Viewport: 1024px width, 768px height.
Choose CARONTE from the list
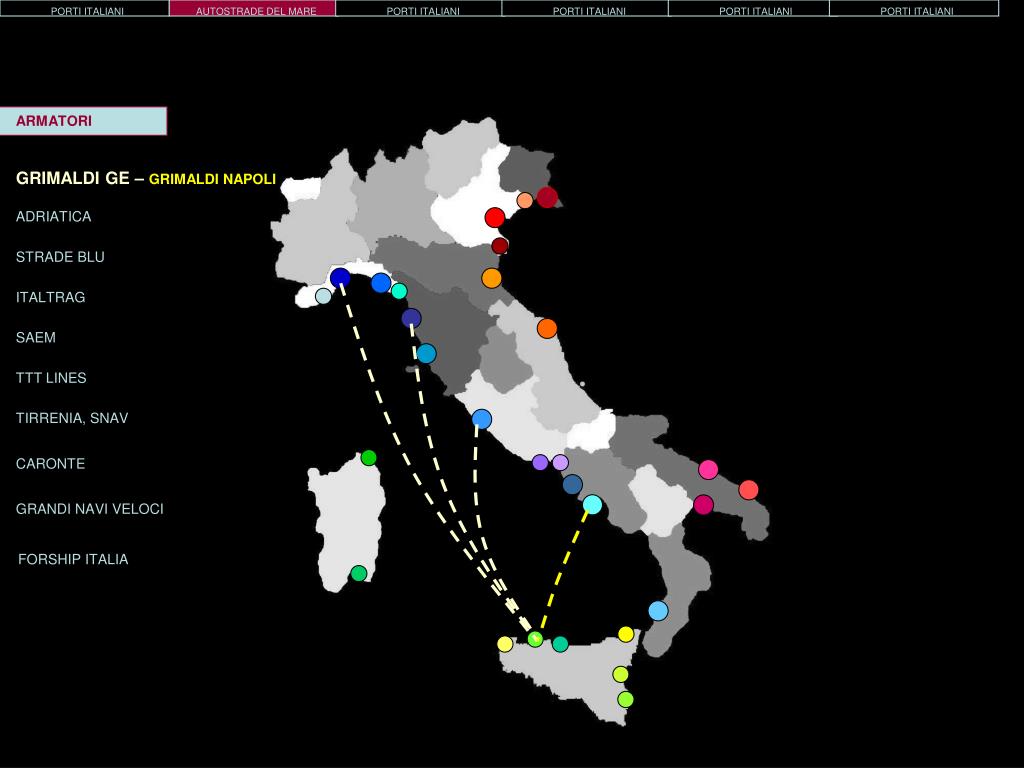[50, 464]
